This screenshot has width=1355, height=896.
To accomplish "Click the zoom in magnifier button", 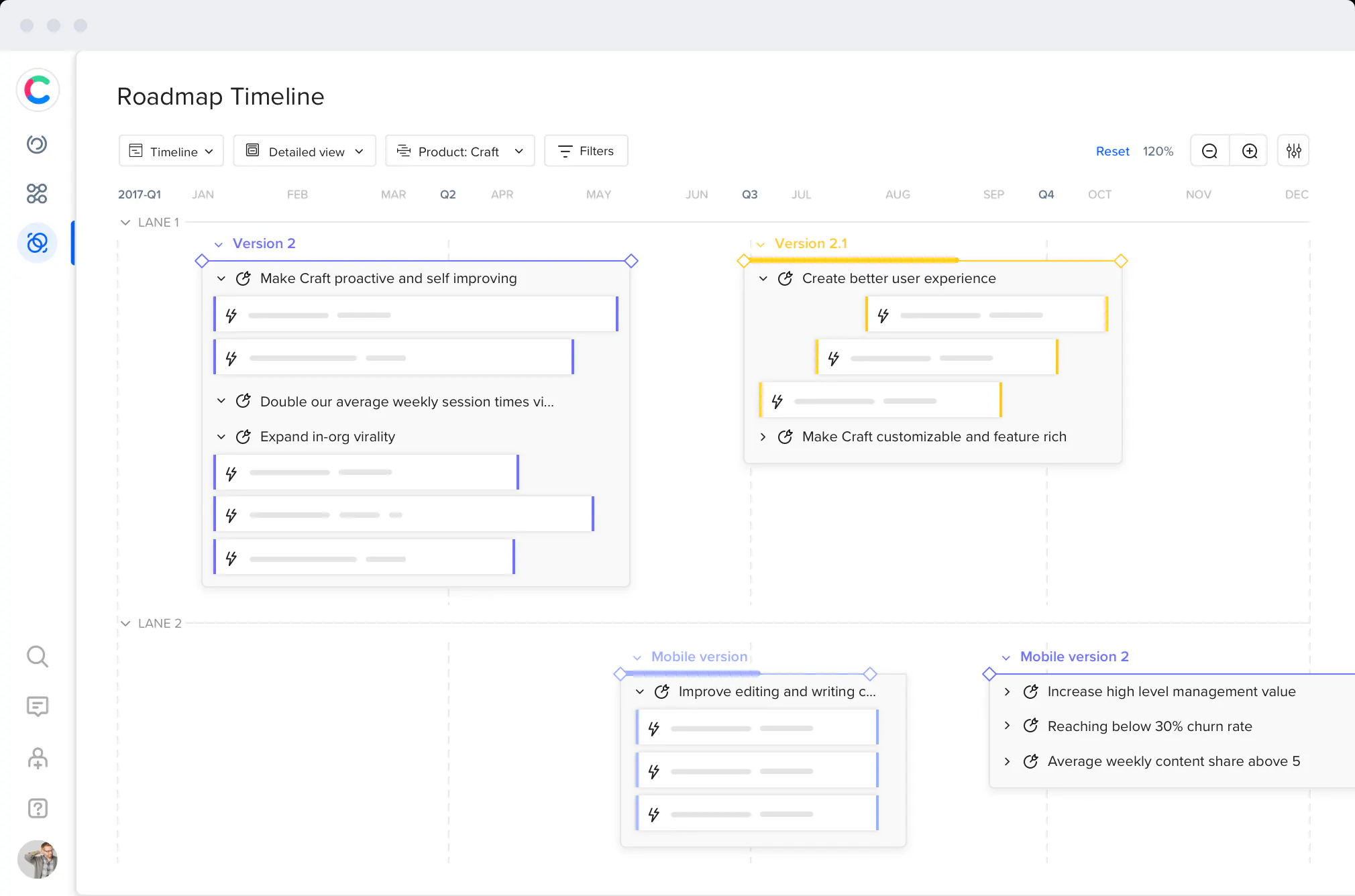I will [1249, 150].
